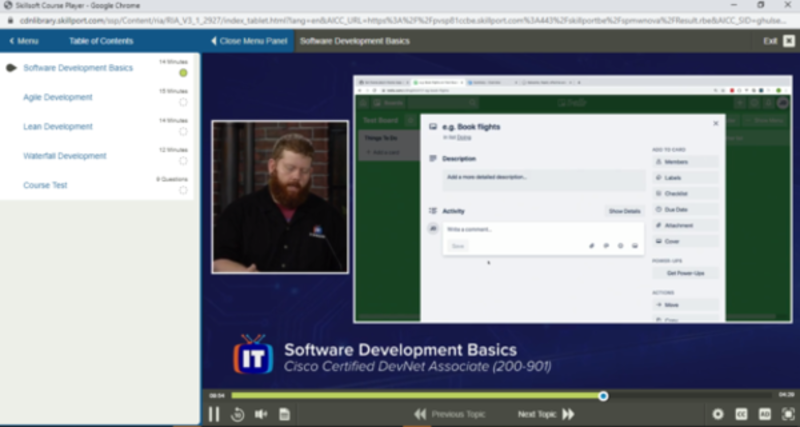Viewport: 800px width, 427px height.
Task: Click the Previous Topic double-arrow icon
Action: [420, 414]
